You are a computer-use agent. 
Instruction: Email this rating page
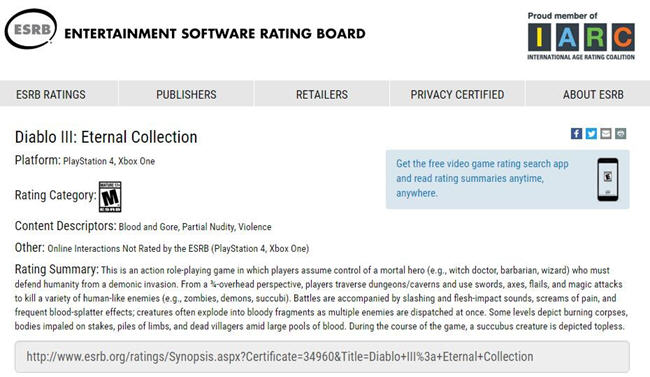tap(606, 134)
